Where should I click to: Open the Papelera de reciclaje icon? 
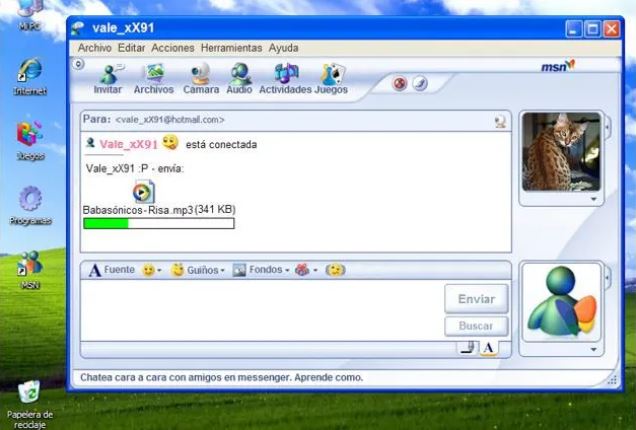click(30, 404)
